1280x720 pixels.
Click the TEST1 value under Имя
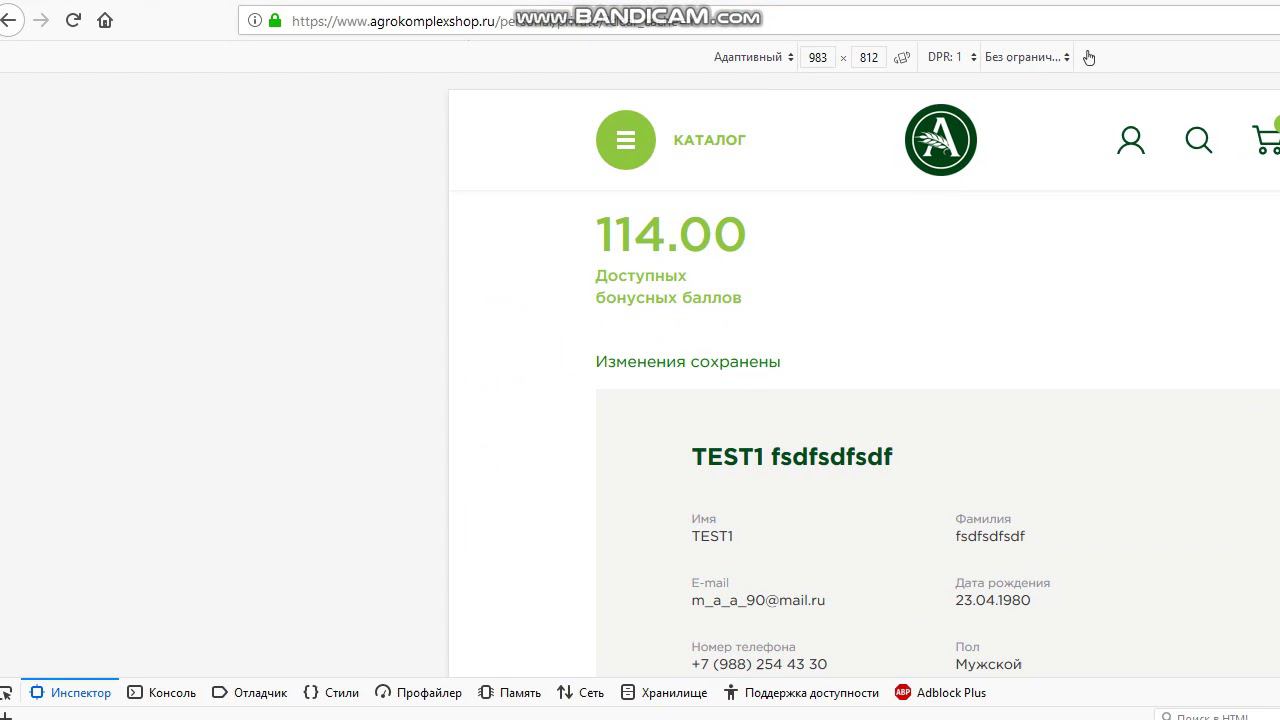click(x=712, y=536)
